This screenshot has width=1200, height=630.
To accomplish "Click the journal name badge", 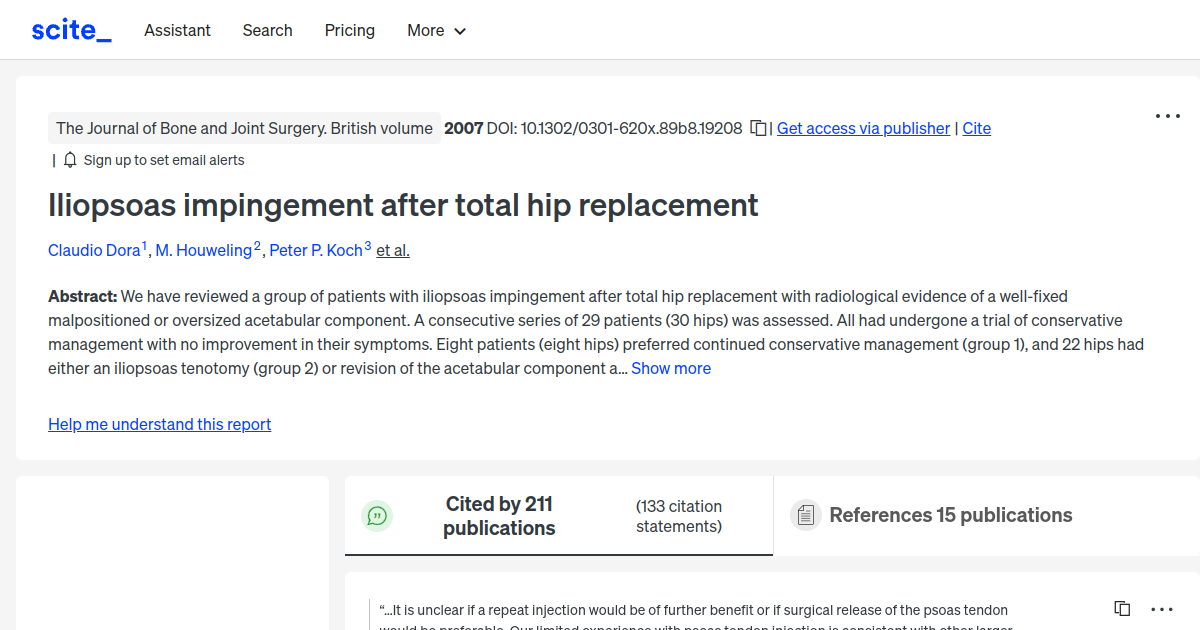I will (x=245, y=128).
